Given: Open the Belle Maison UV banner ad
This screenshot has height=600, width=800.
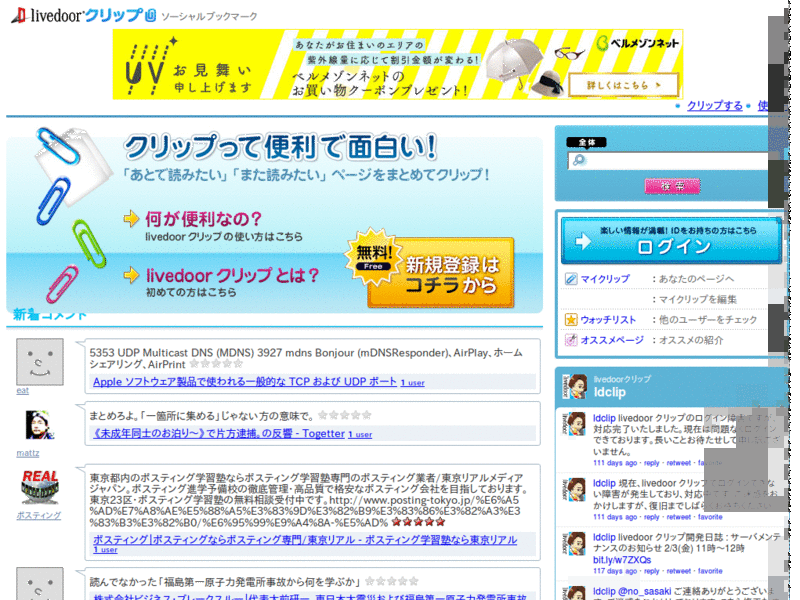Looking at the screenshot, I should pyautogui.click(x=398, y=64).
